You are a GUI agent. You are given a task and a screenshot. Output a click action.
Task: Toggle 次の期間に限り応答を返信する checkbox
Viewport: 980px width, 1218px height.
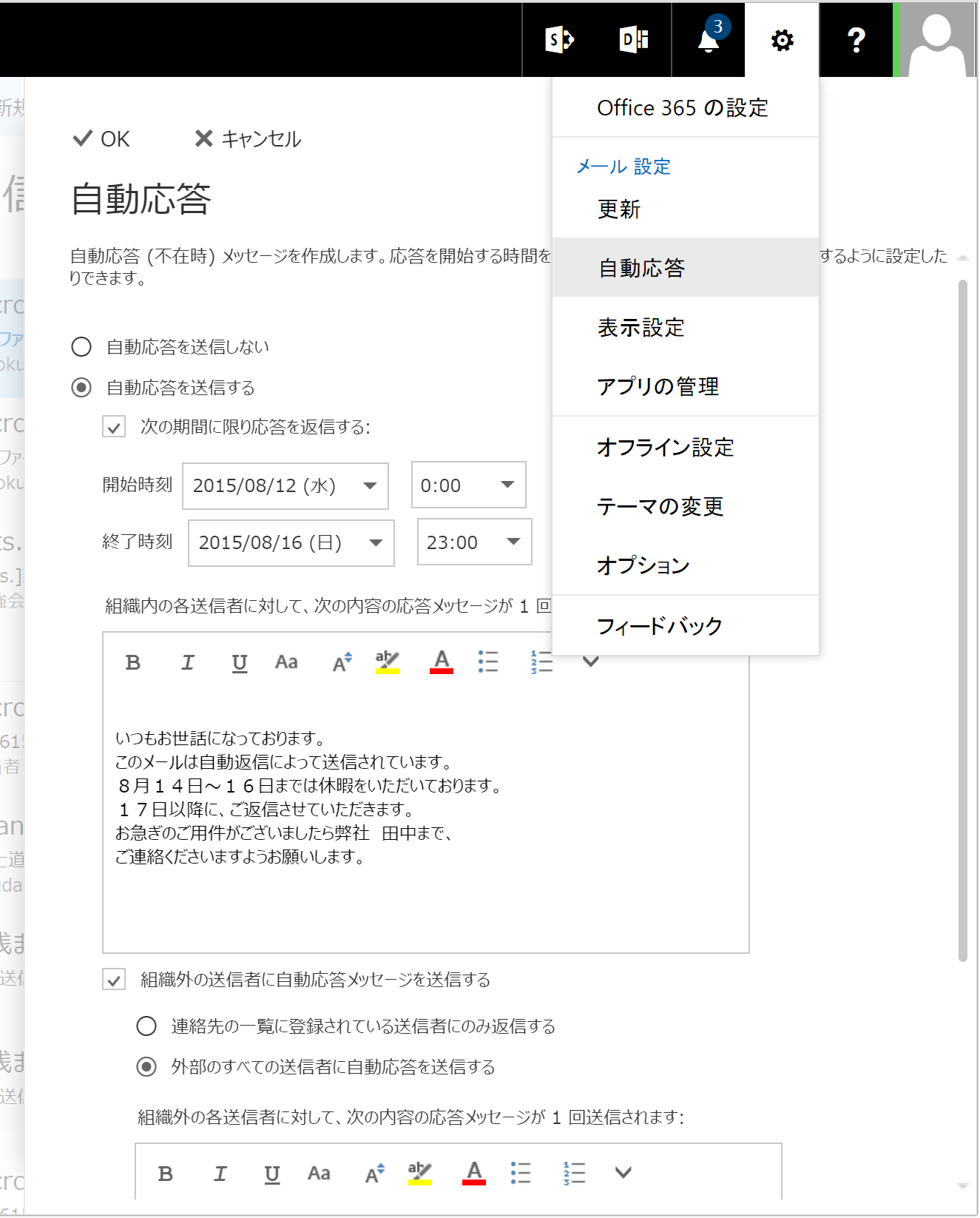pos(114,427)
